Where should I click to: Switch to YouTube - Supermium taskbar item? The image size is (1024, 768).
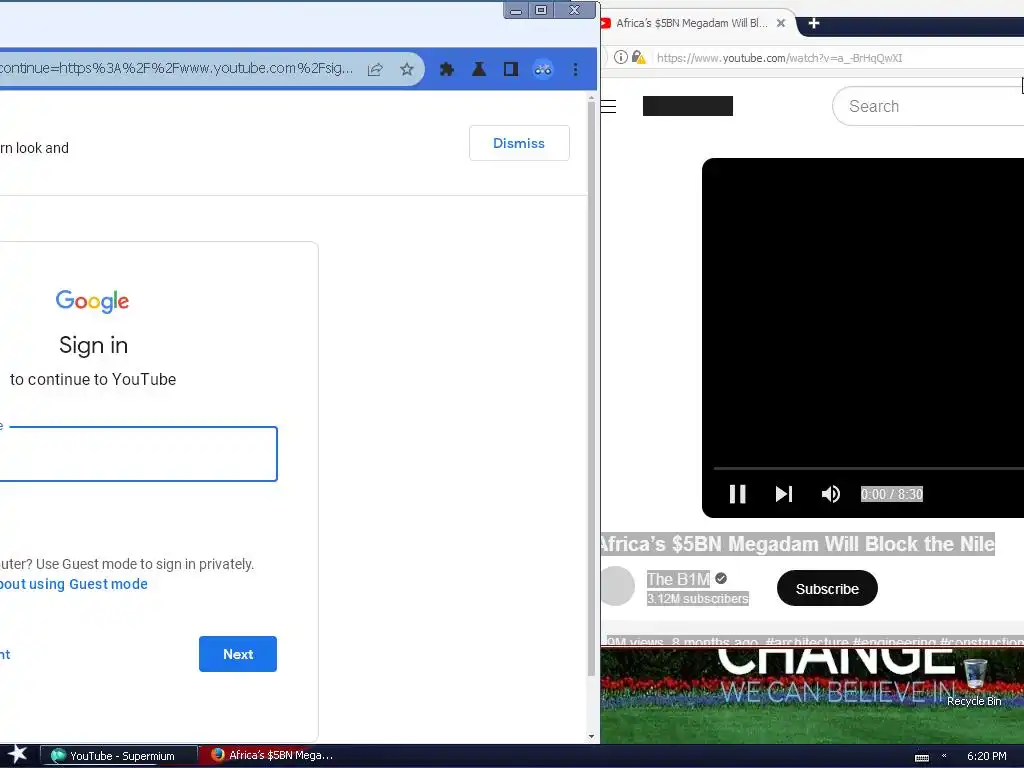coord(119,756)
